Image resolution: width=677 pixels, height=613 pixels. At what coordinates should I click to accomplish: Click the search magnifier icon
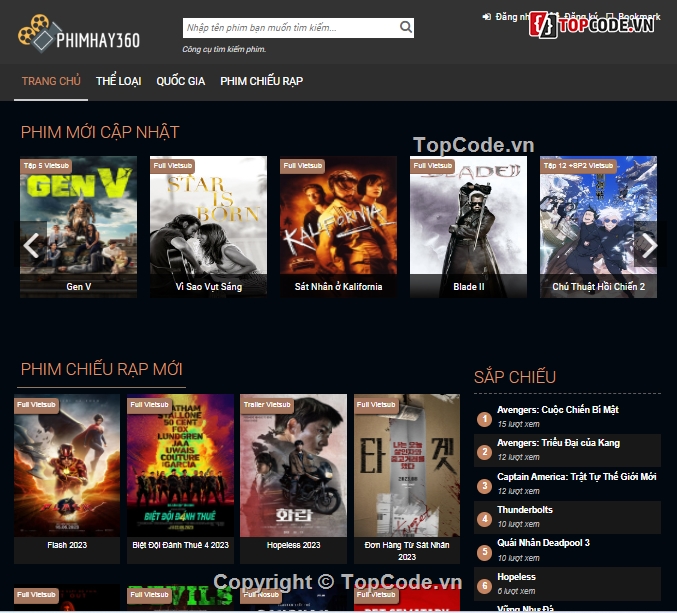tap(405, 28)
